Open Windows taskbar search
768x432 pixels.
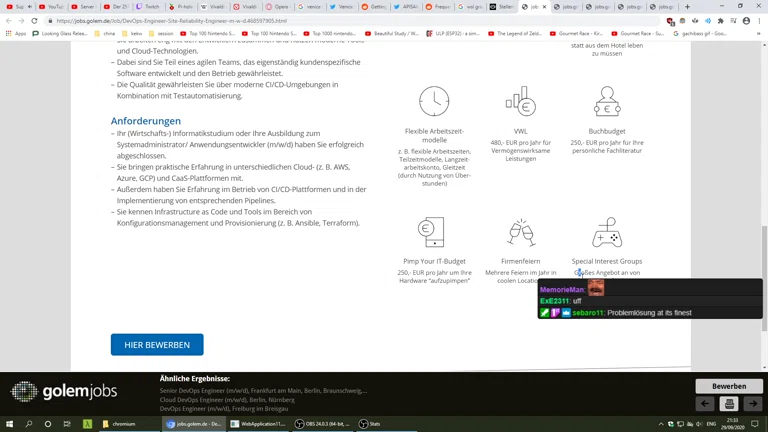click(28, 424)
